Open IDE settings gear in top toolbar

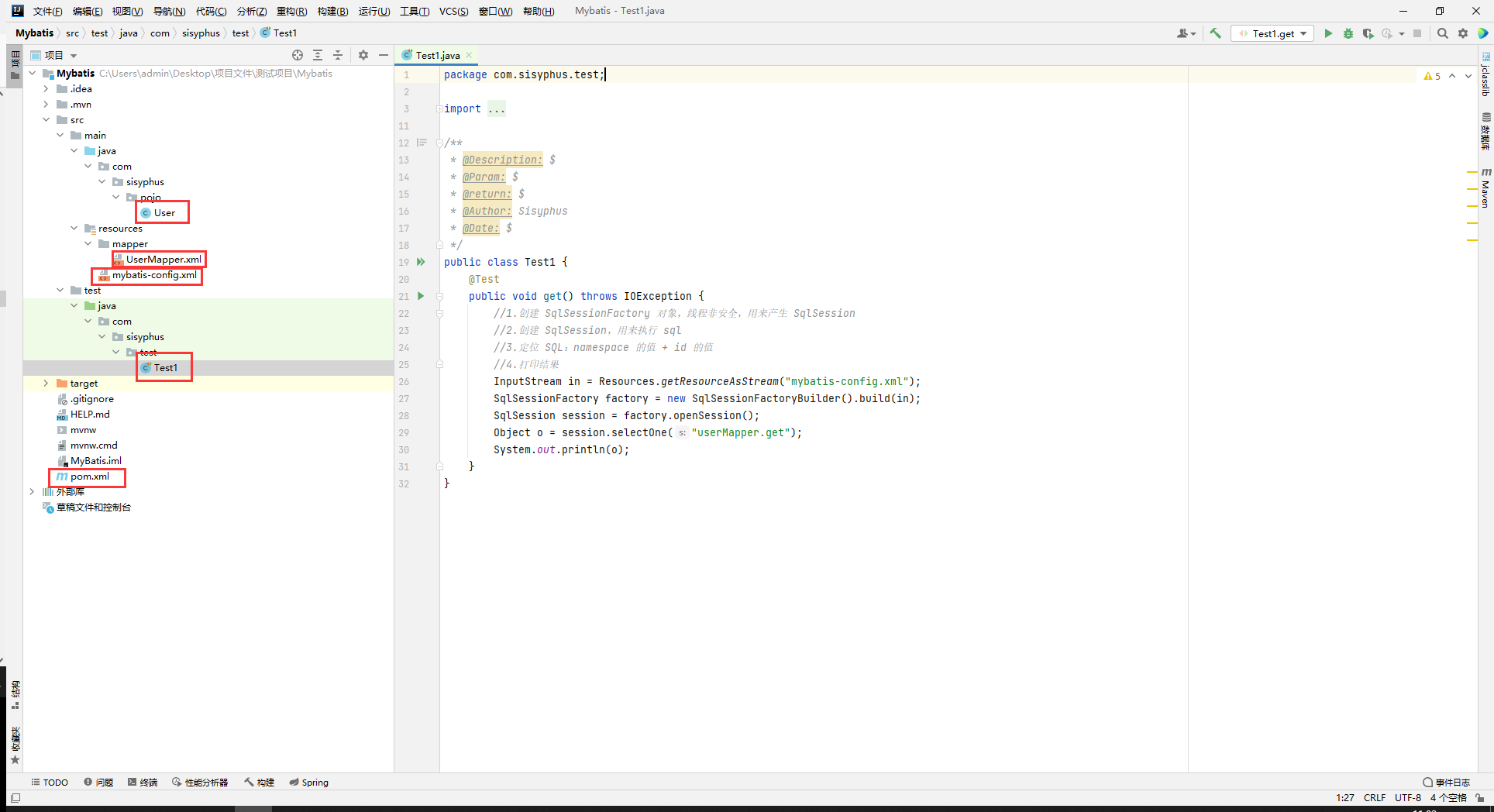pos(1463,33)
